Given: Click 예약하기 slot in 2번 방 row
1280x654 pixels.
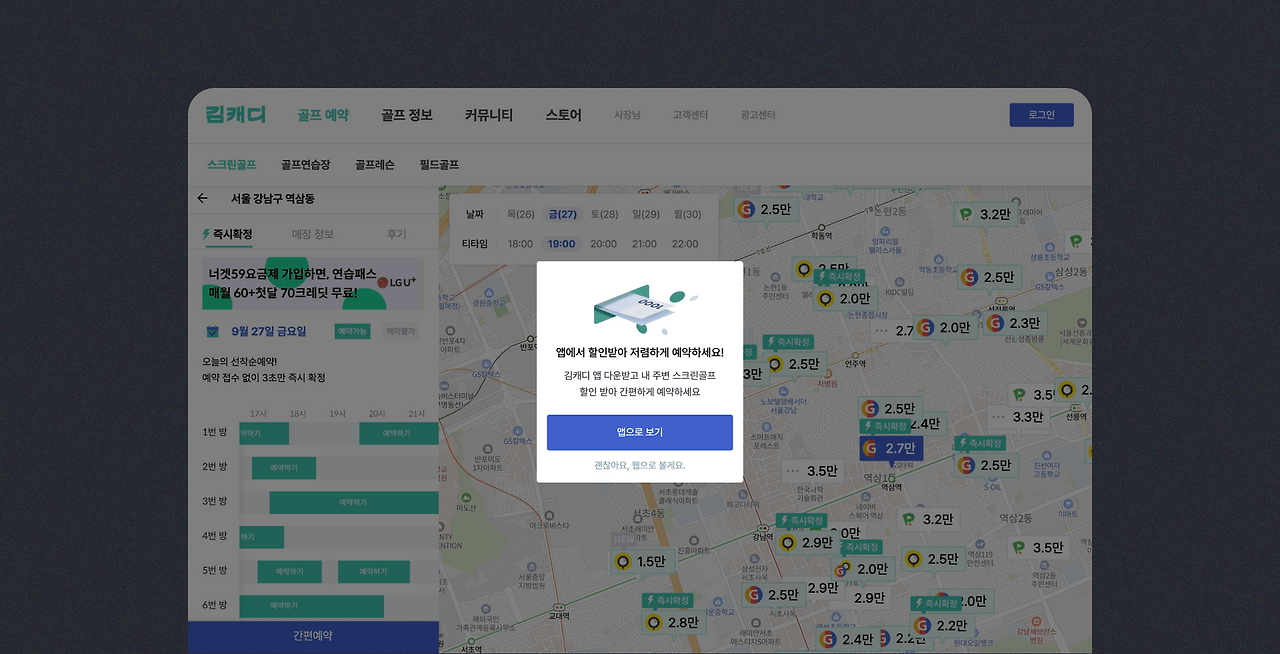Looking at the screenshot, I should tap(284, 468).
